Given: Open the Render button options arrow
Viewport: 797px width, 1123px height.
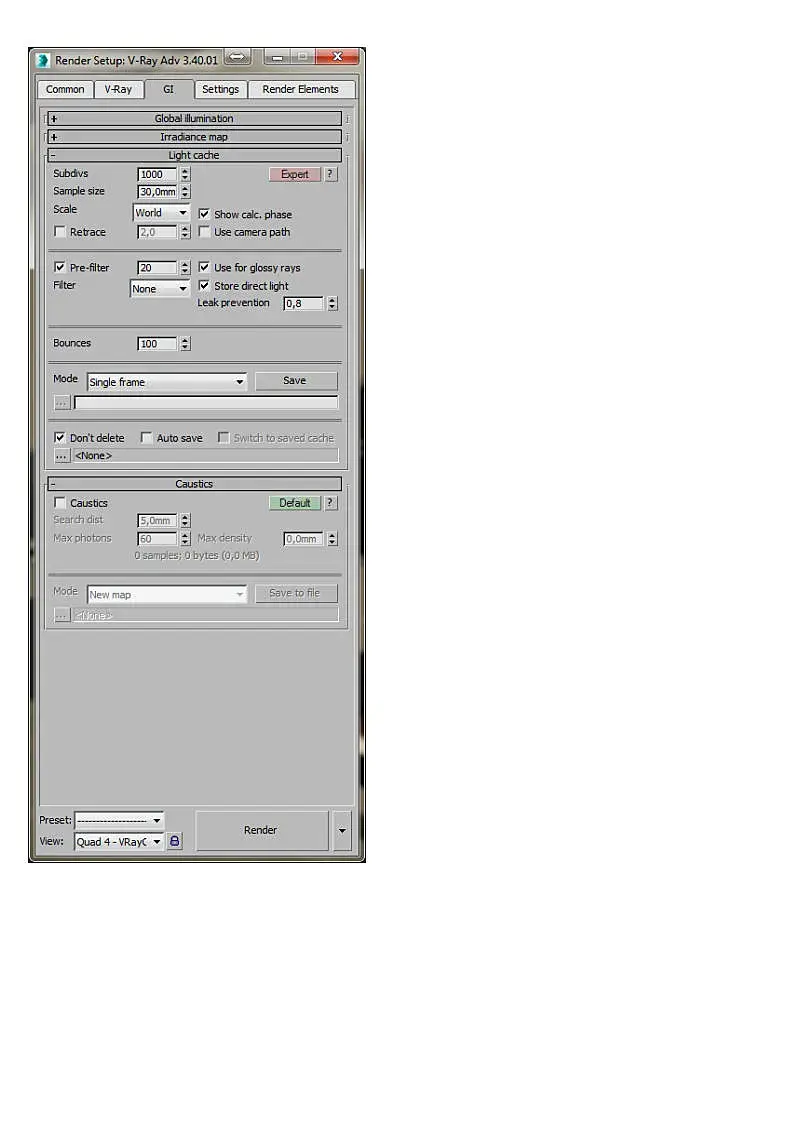Looking at the screenshot, I should tap(342, 830).
